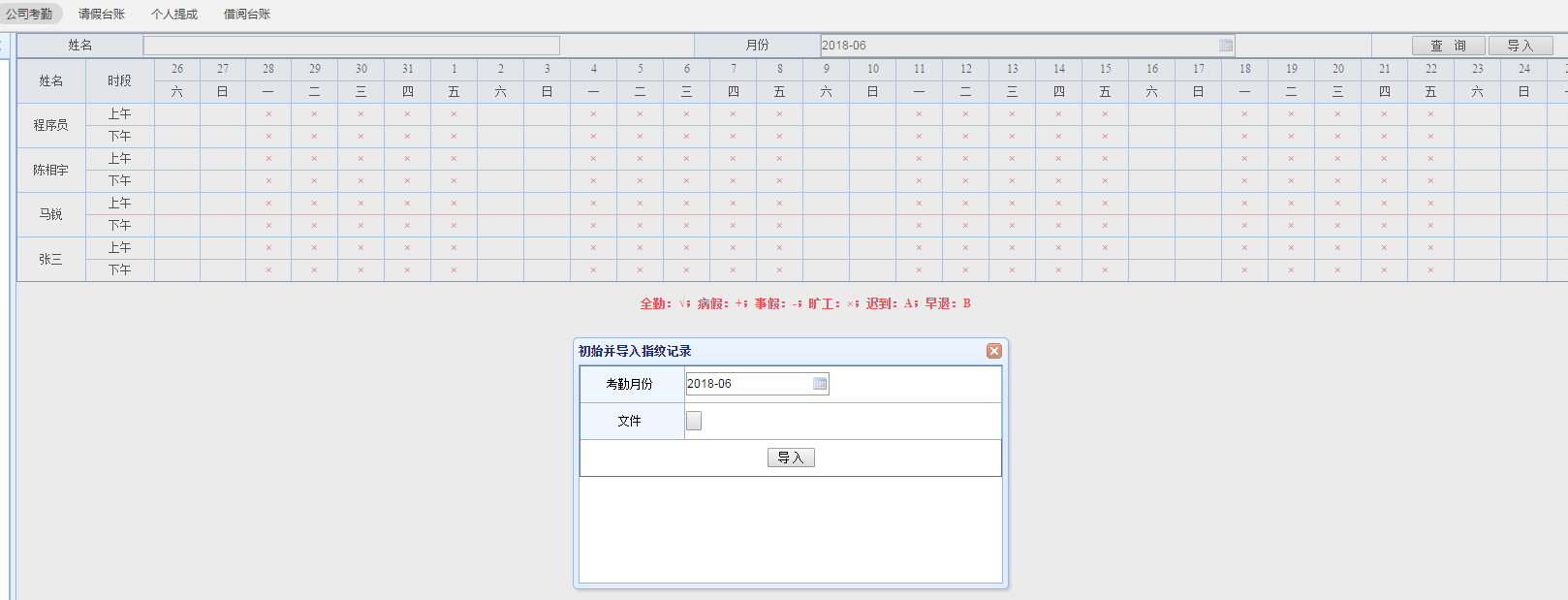Click the top 月份 field showing 2018-06
This screenshot has width=1568, height=600.
pyautogui.click(x=1018, y=46)
